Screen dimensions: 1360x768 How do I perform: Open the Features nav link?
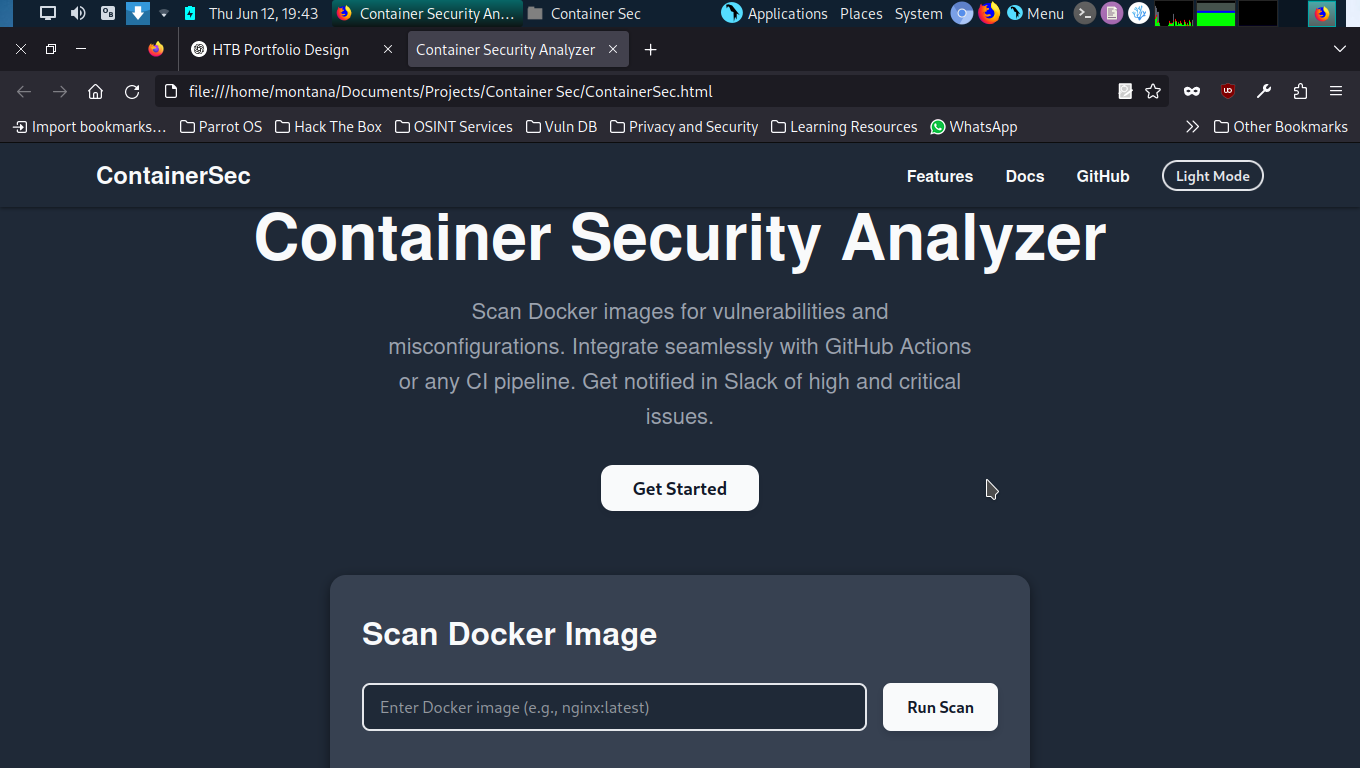(x=940, y=176)
